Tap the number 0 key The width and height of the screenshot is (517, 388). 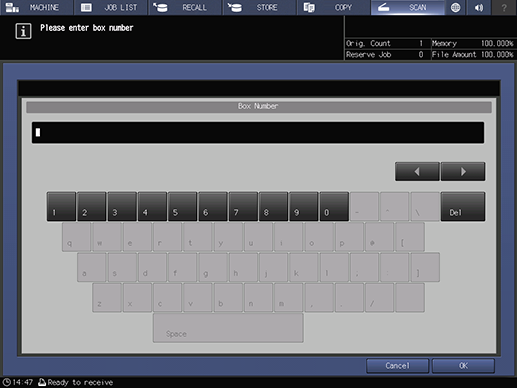click(334, 206)
